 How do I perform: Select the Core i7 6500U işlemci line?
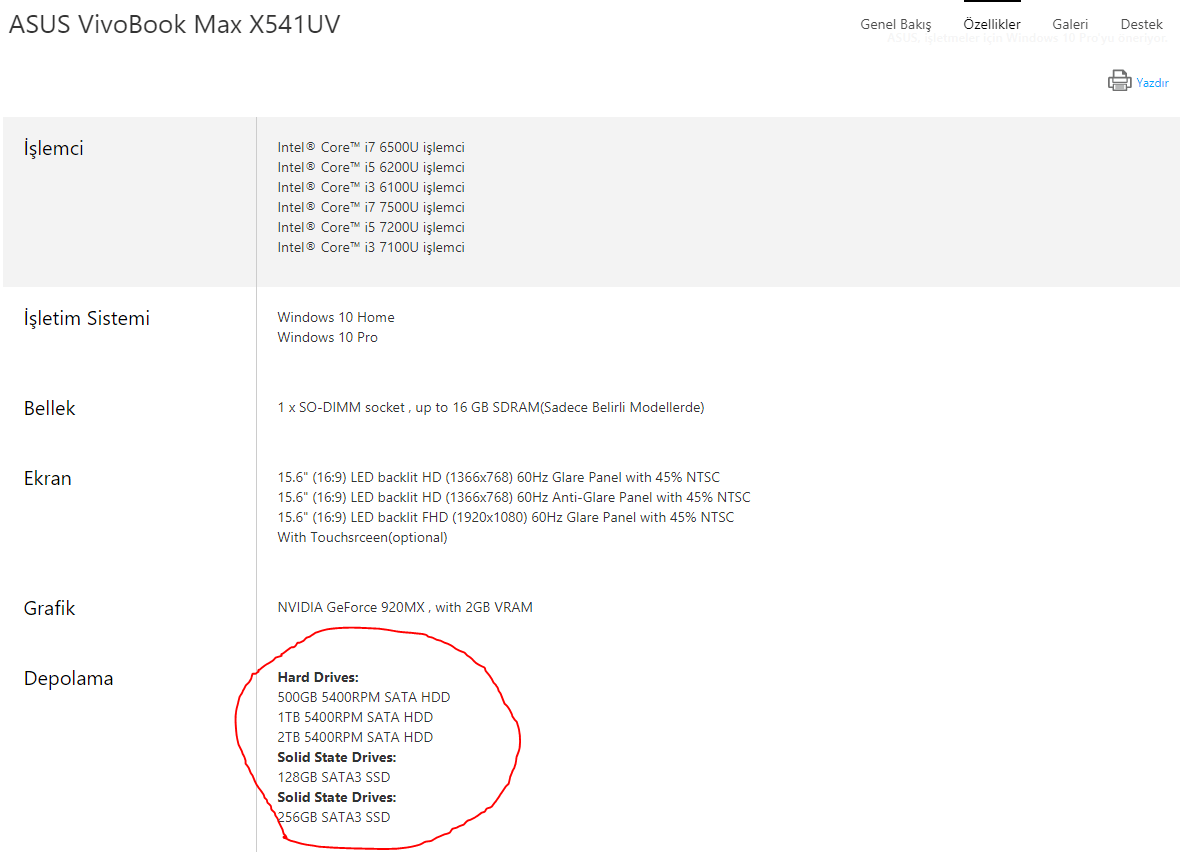[x=371, y=147]
